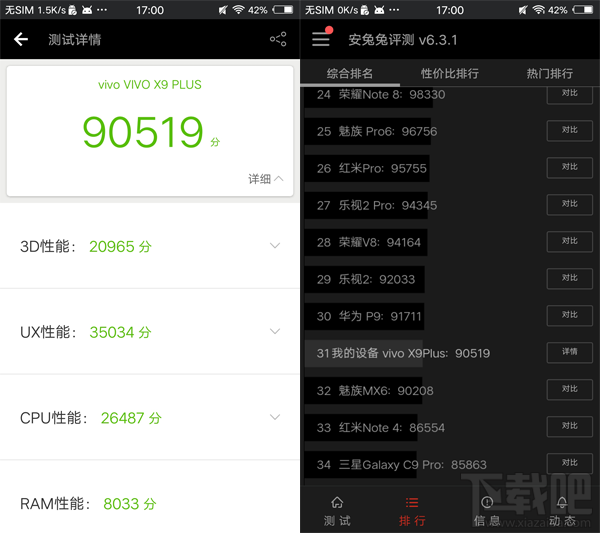The width and height of the screenshot is (600, 533).
Task: Compare with 荣耀Note 8 via 对比
Action: point(569,94)
